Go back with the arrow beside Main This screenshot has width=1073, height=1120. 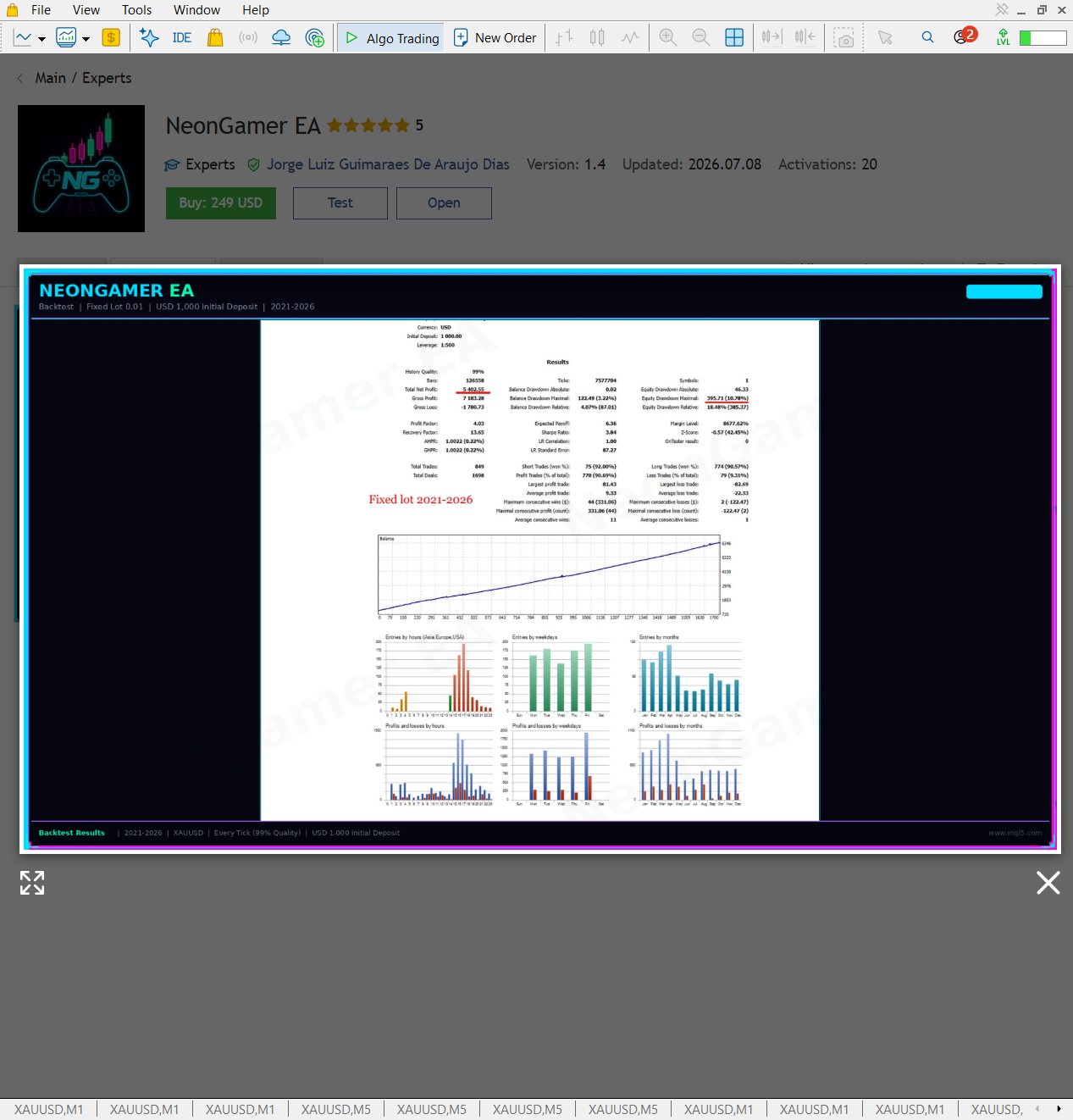20,78
